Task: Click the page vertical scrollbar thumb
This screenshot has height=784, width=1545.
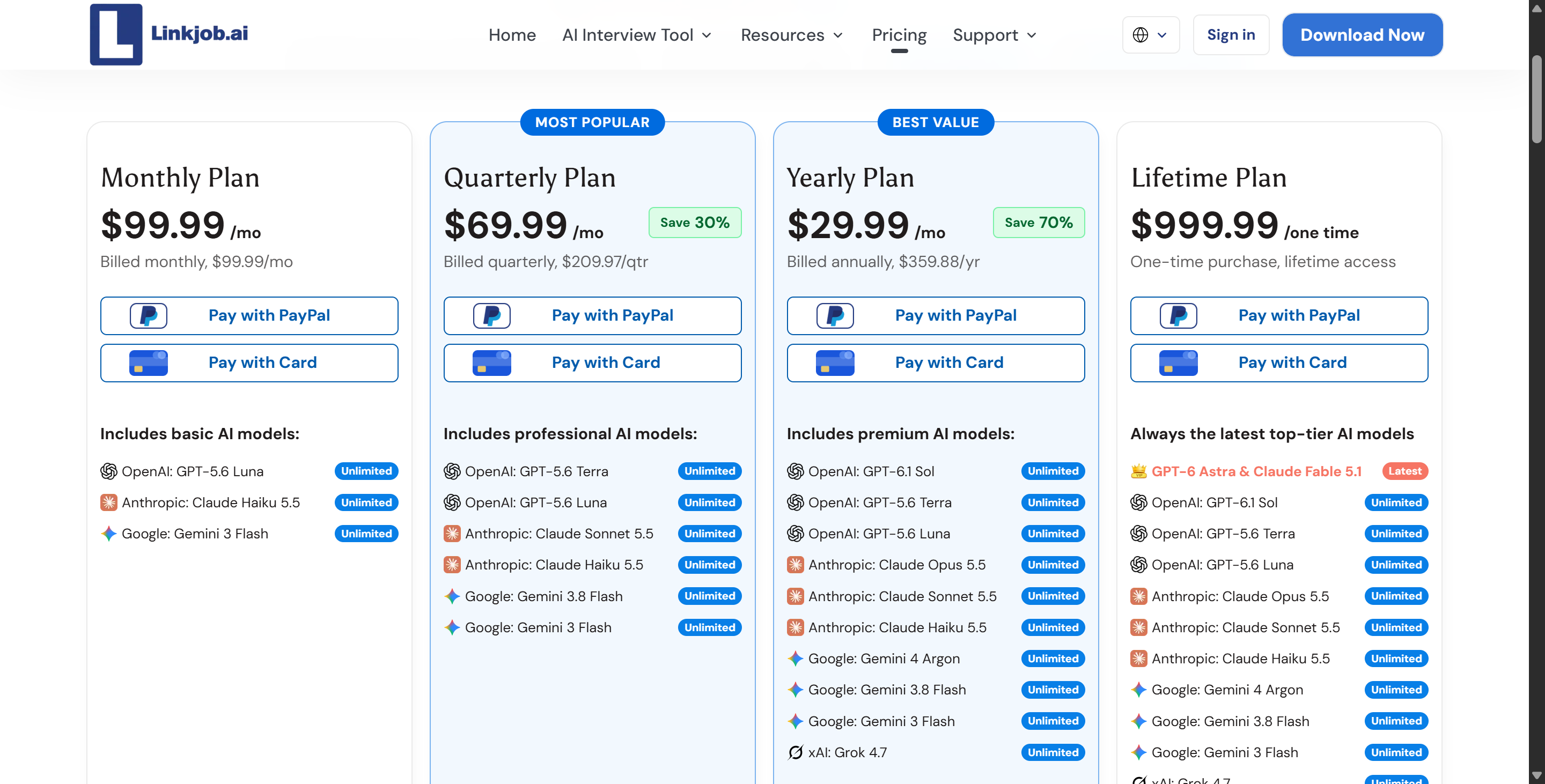Action: point(1536,99)
